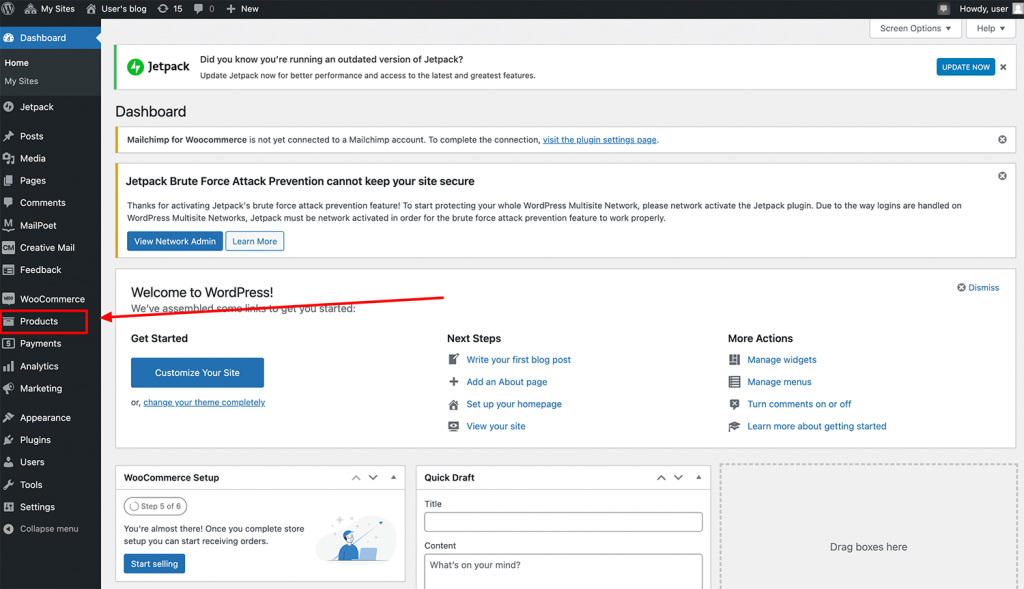This screenshot has height=589, width=1024.
Task: Click the Start selling button
Action: coord(154,564)
